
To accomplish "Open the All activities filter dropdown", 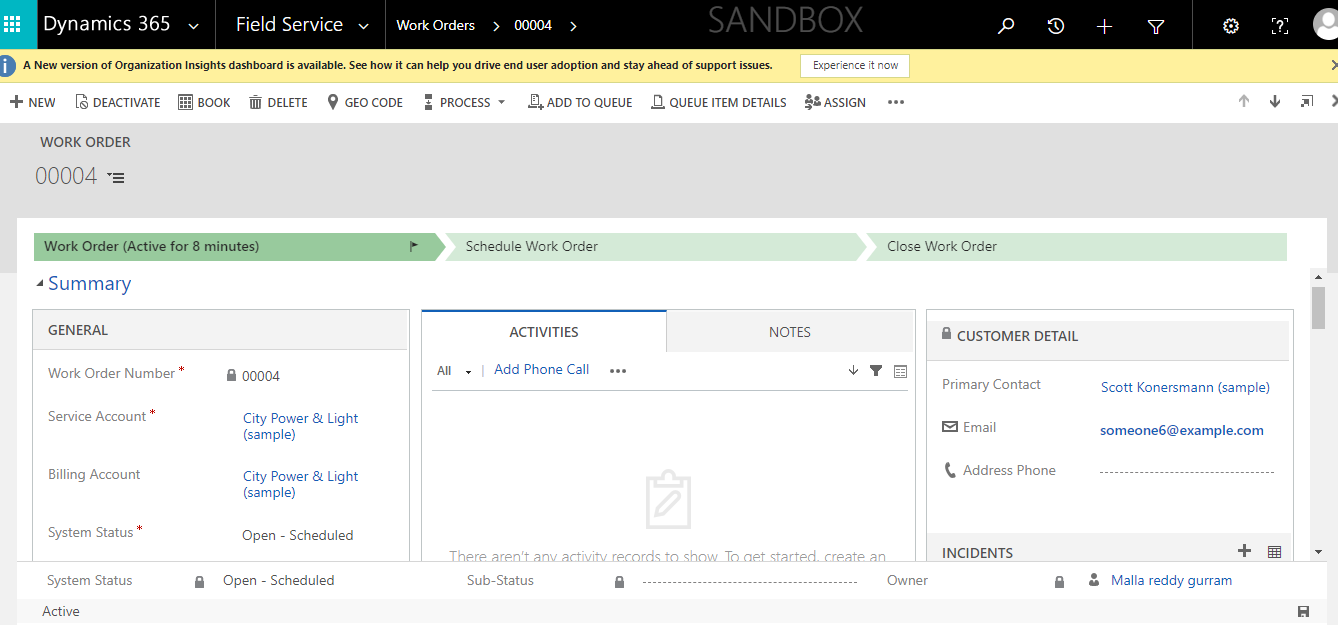I will (454, 370).
